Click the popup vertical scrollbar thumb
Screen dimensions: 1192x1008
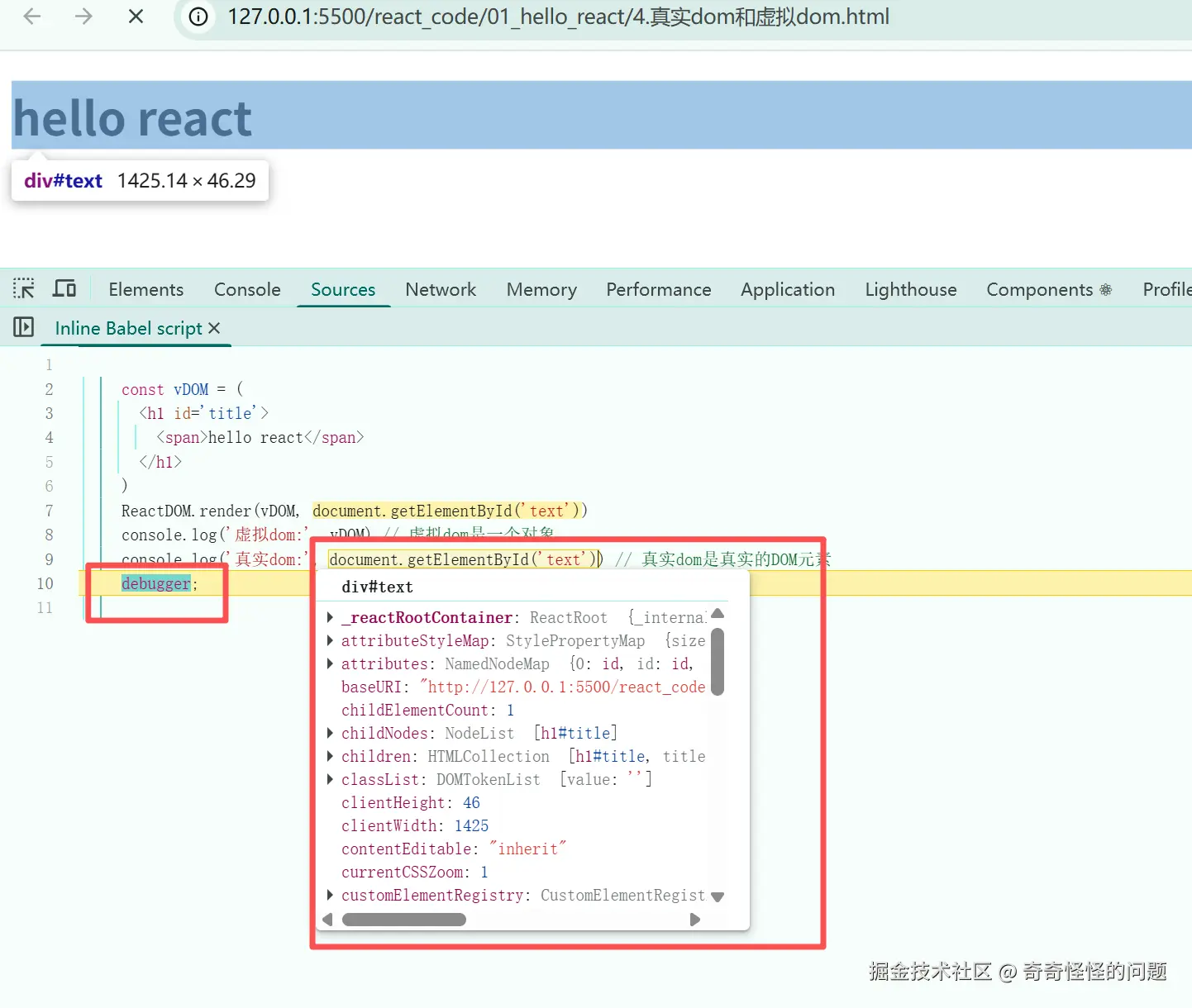click(x=718, y=662)
